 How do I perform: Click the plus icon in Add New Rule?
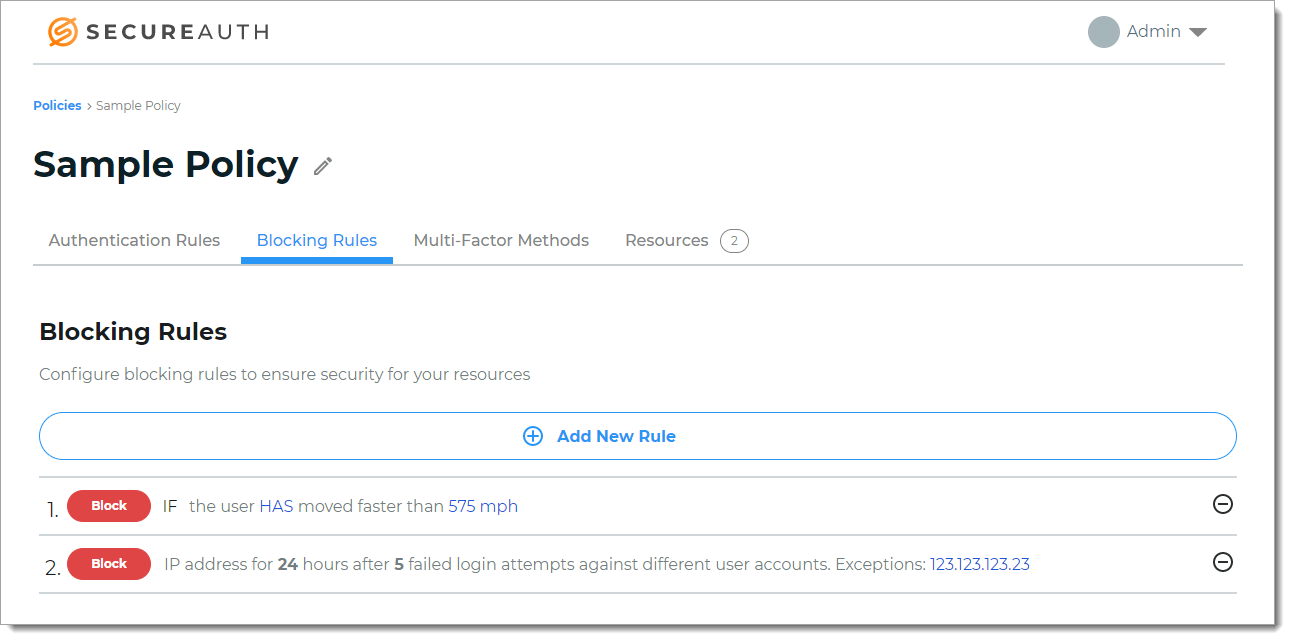533,436
